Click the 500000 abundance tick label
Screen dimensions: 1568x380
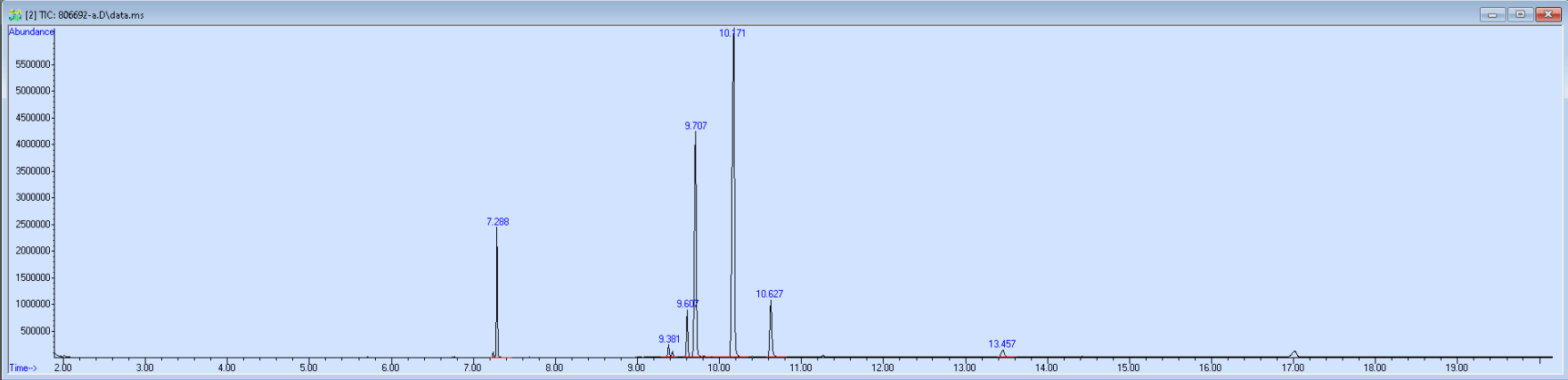pyautogui.click(x=35, y=331)
